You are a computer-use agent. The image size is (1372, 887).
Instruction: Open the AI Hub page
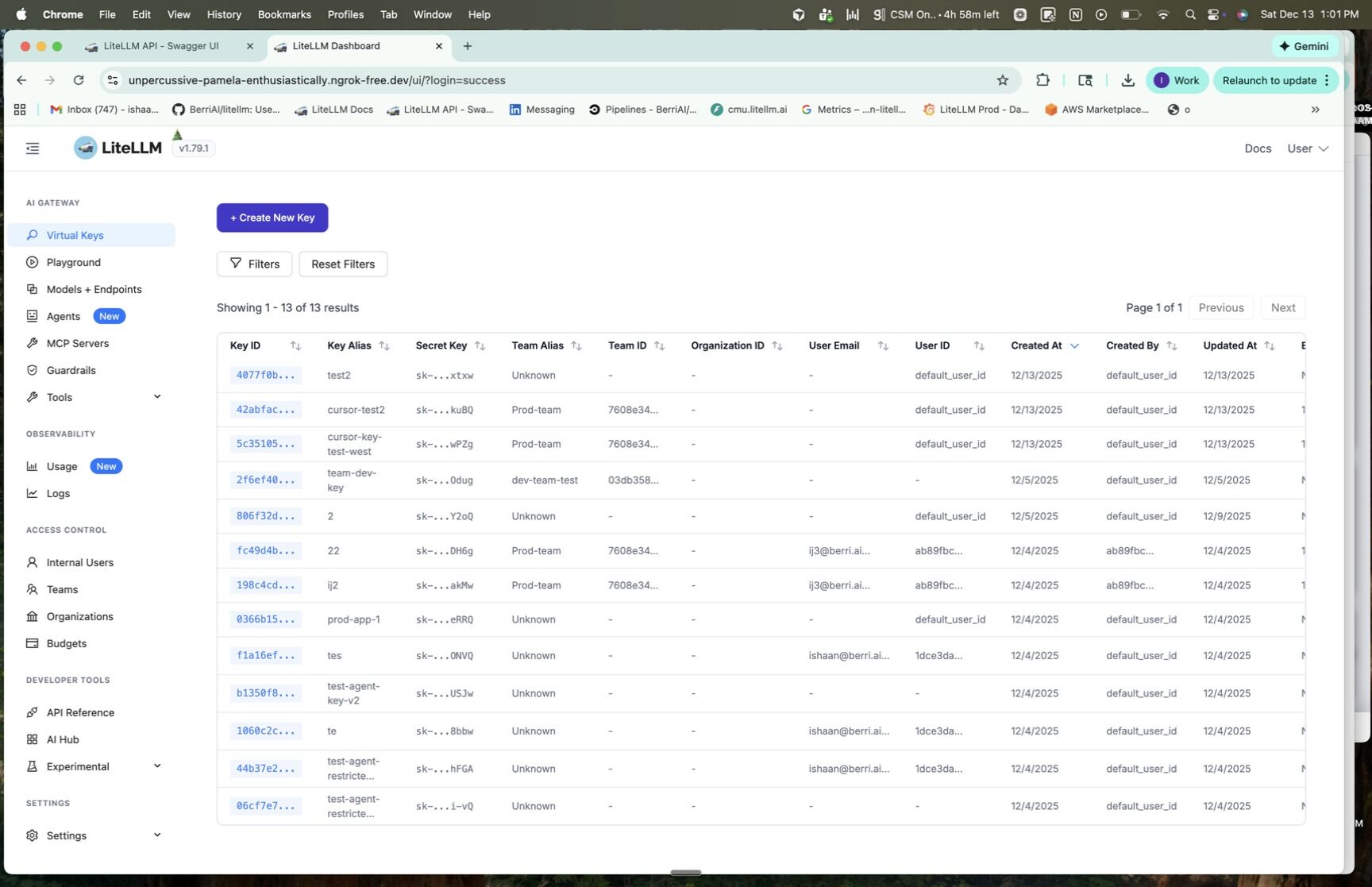pos(62,739)
